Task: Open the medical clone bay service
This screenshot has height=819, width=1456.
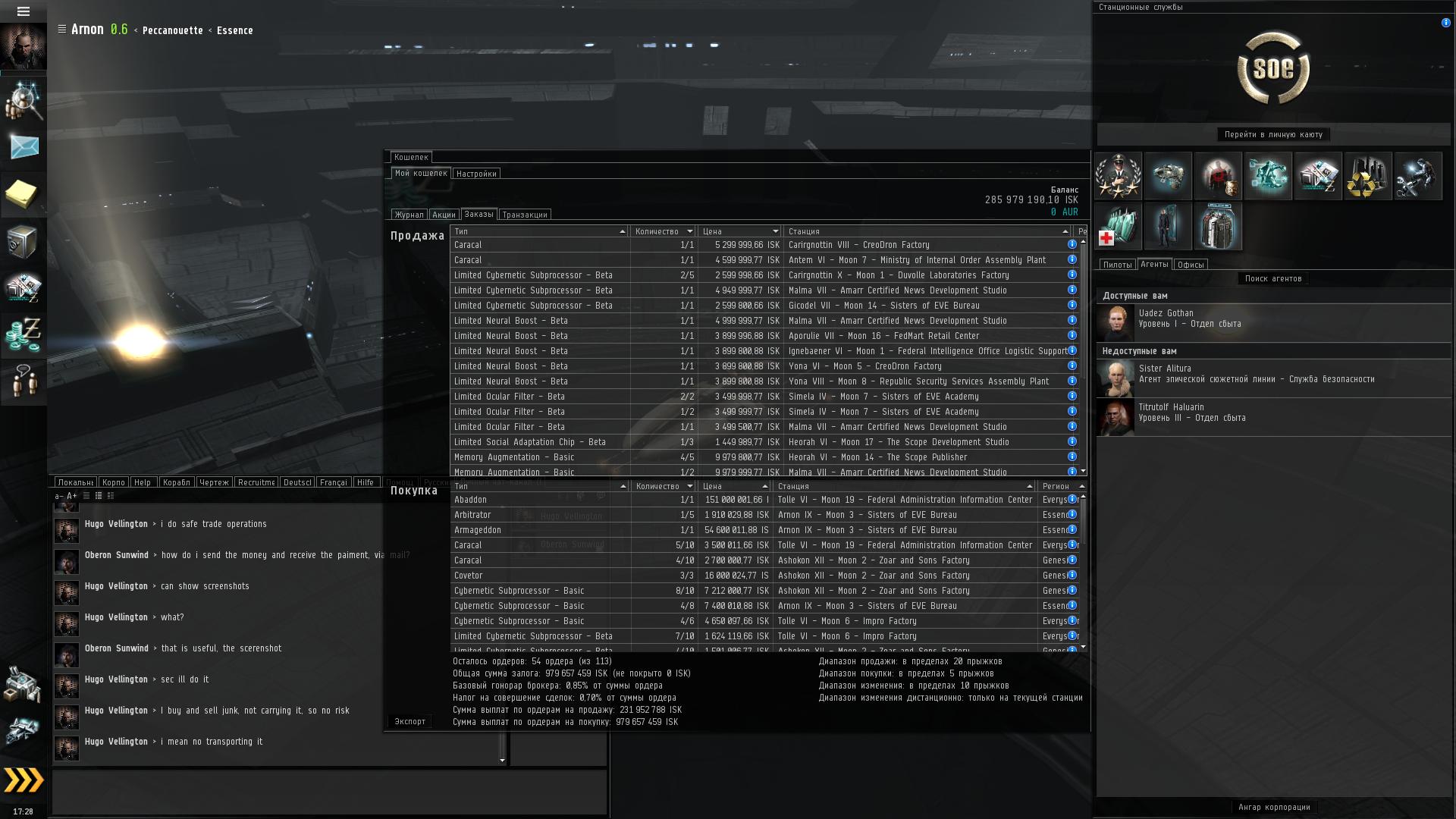Action: click(x=1118, y=226)
